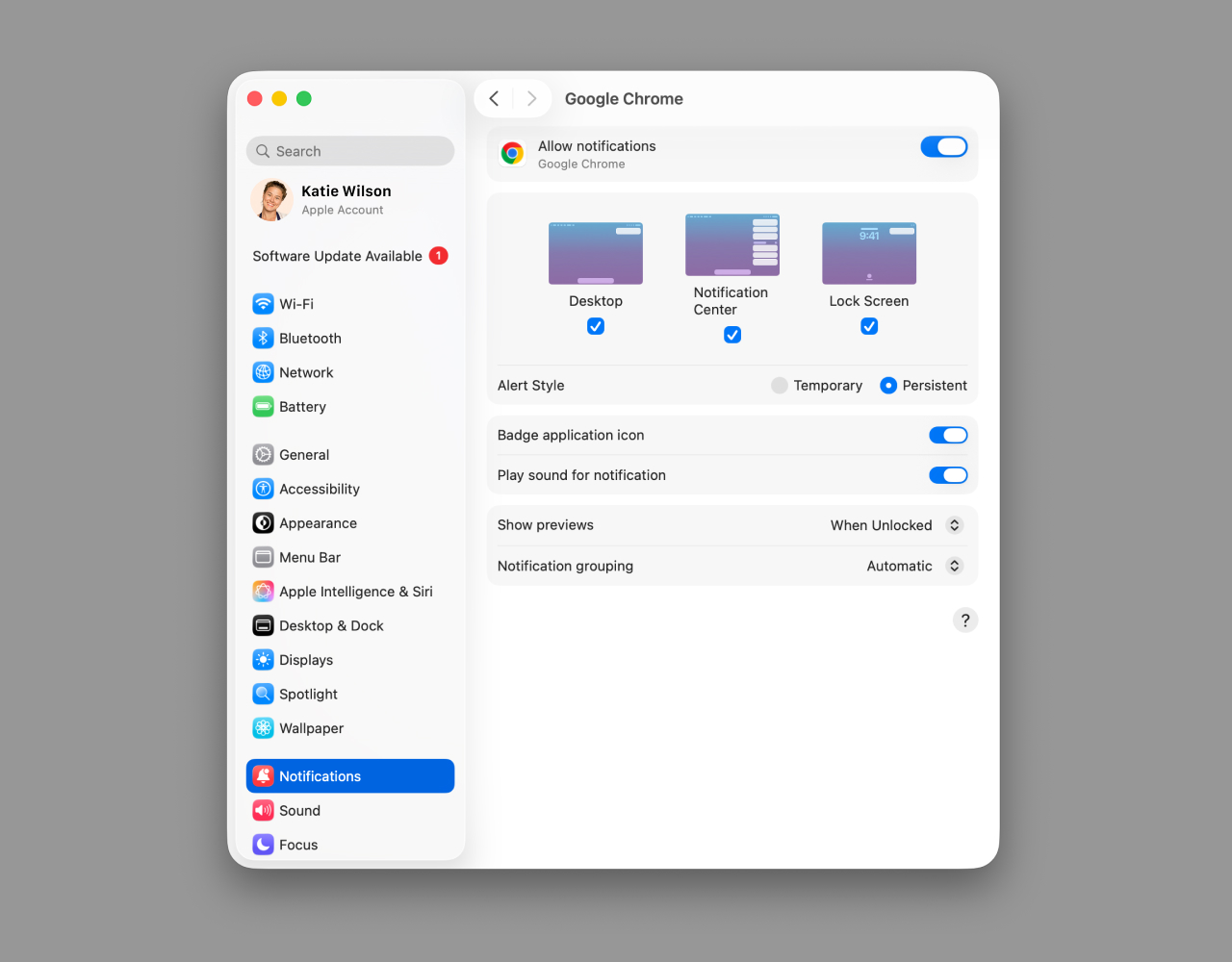
Task: Click the Network globe icon
Action: click(263, 372)
